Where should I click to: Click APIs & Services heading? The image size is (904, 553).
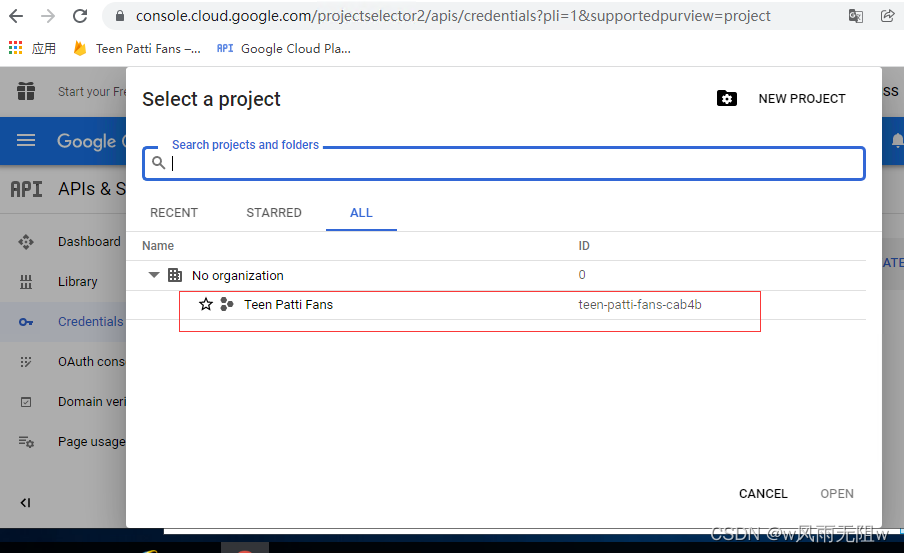[92, 189]
